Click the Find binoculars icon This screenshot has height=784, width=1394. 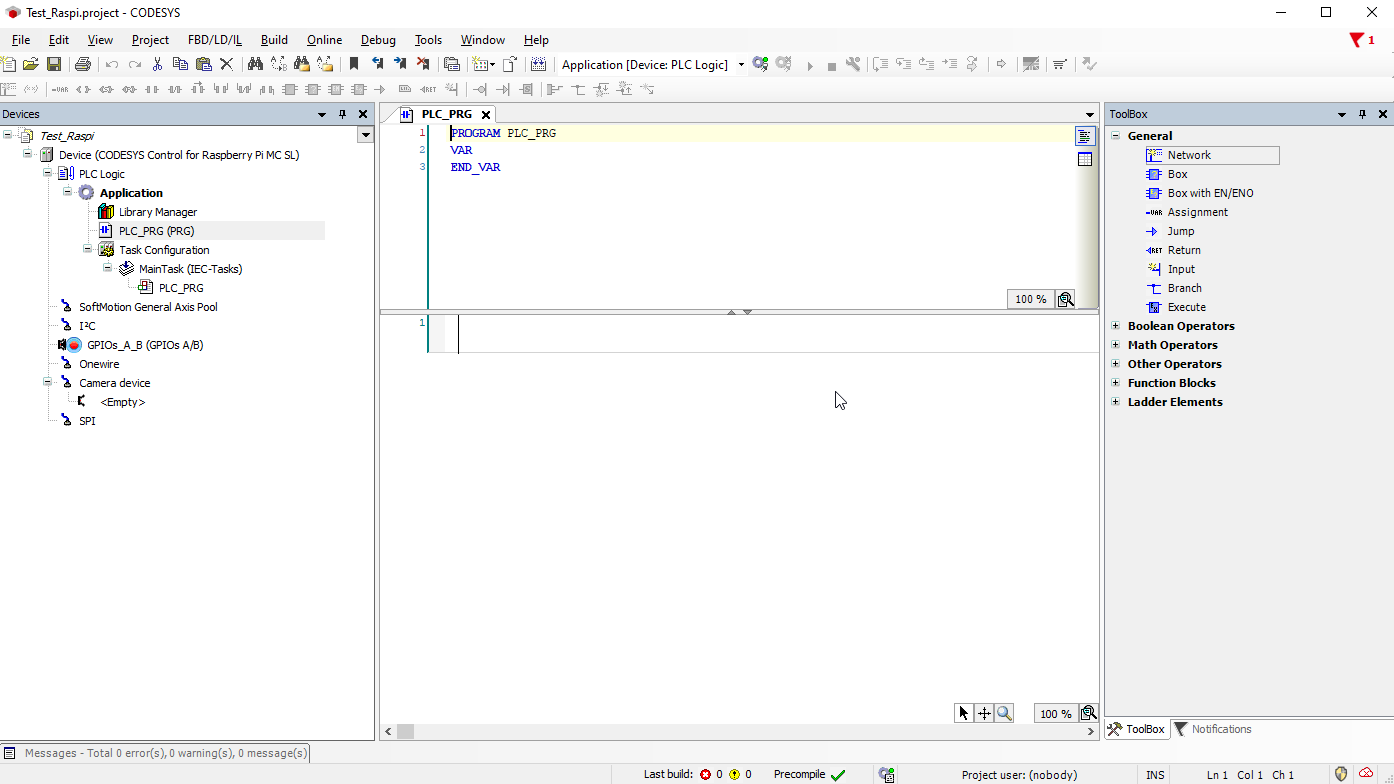tap(255, 64)
